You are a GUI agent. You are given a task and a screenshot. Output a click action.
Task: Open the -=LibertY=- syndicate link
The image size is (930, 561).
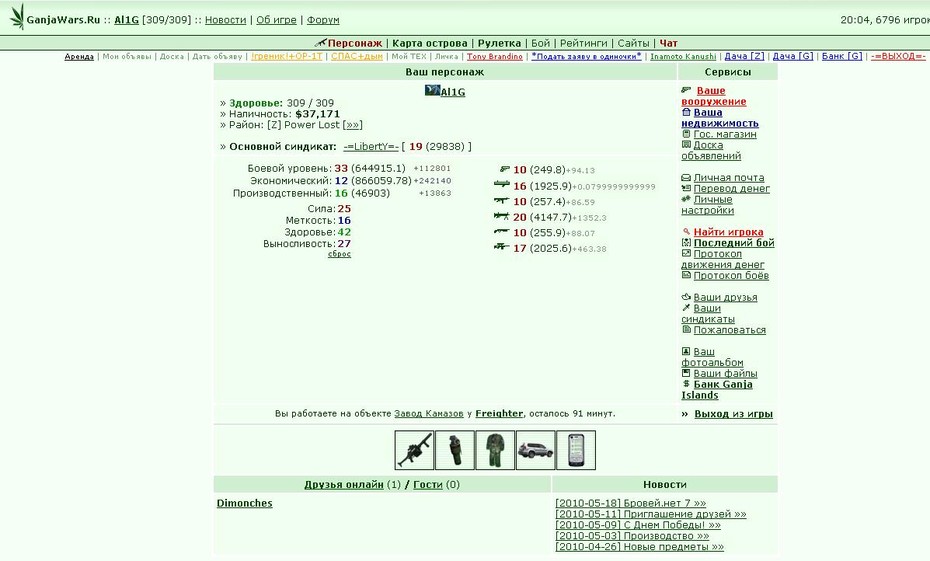371,146
